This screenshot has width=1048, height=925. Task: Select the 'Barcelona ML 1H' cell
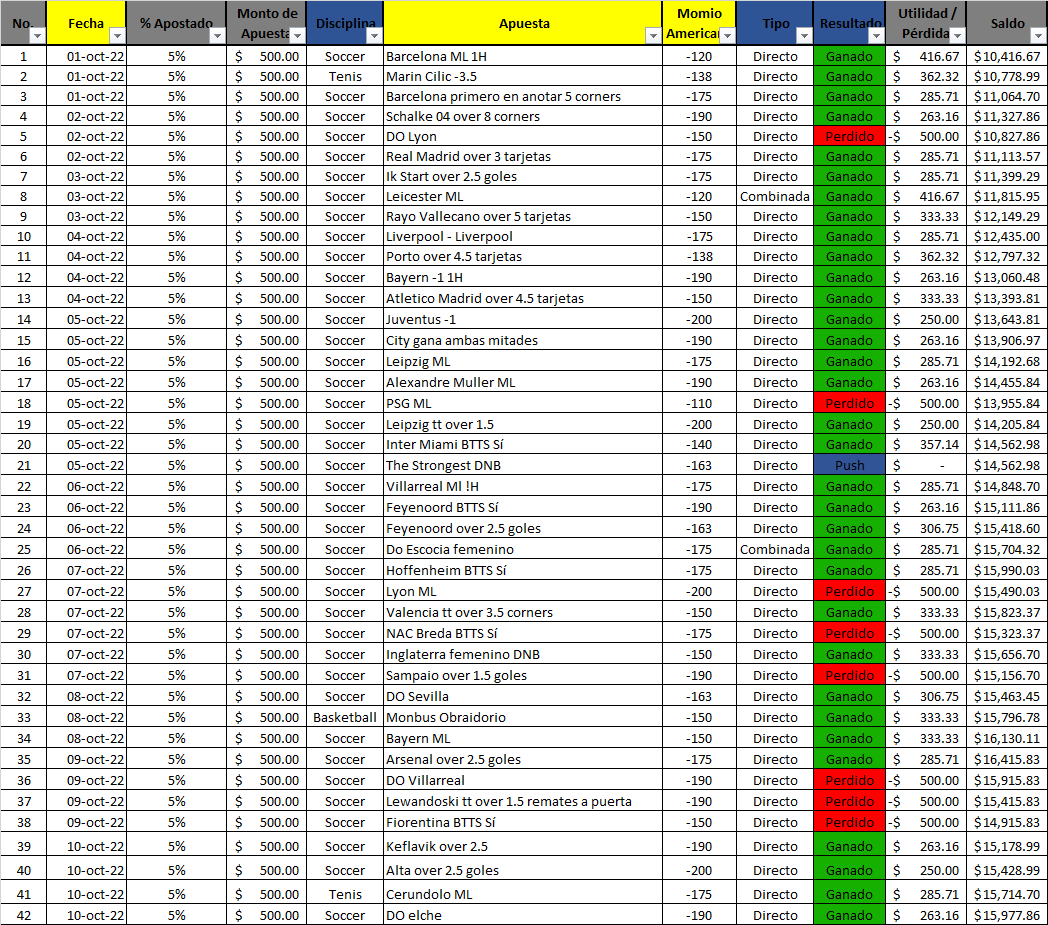coord(523,56)
